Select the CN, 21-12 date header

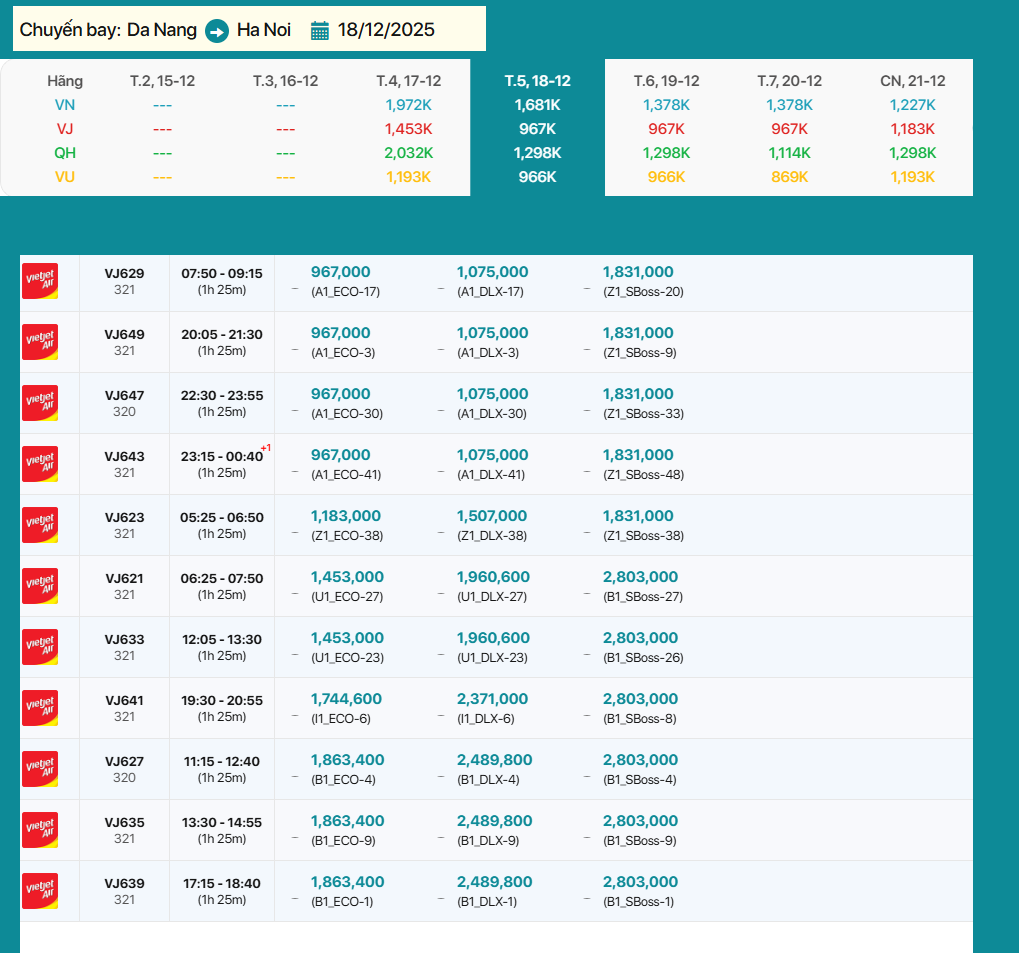[x=911, y=81]
